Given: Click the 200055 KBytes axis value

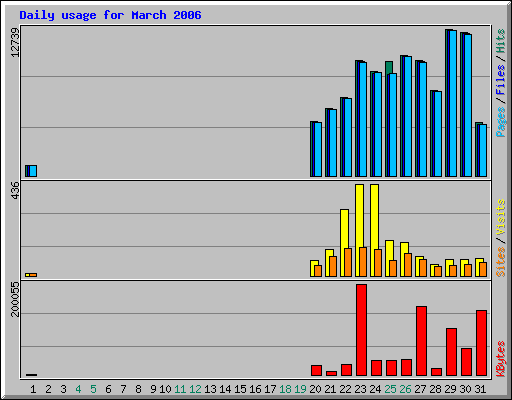Looking at the screenshot, I should tap(15, 299).
